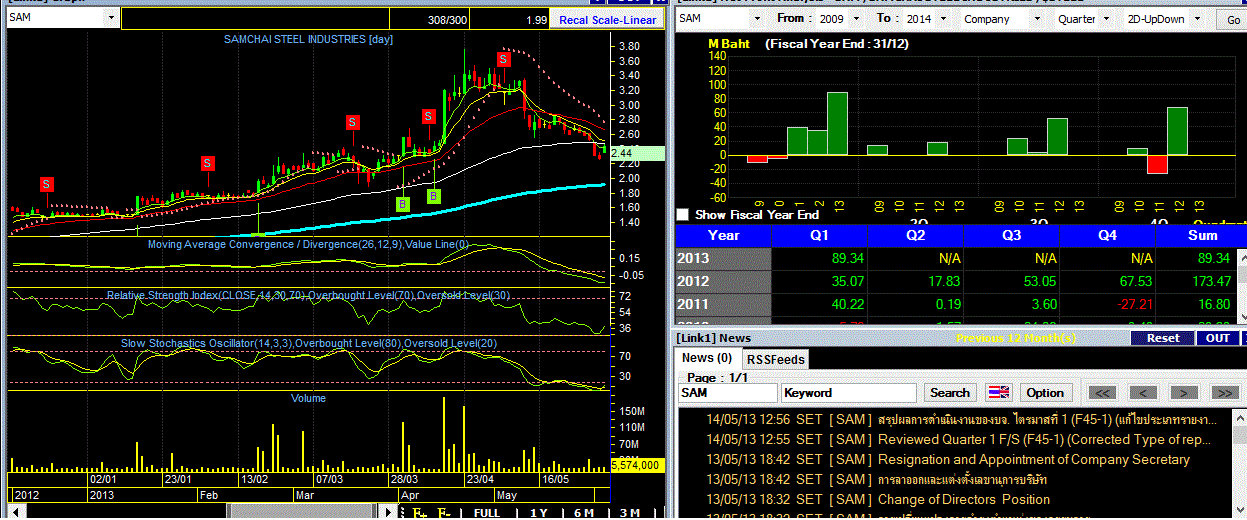Go to next news page with > button
Screen dimensions: 1247x520
(x=1184, y=393)
